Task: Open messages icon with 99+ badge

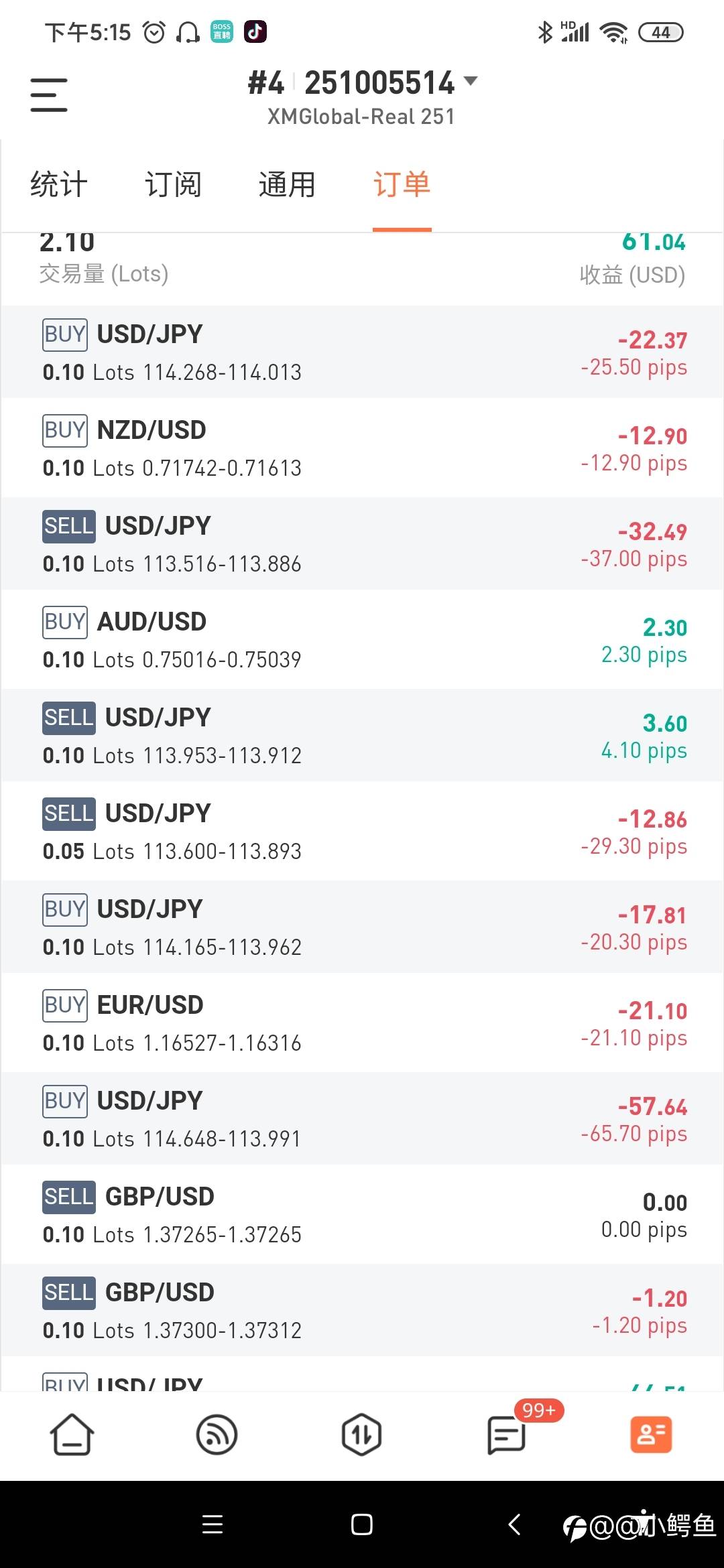Action: pos(507,1434)
